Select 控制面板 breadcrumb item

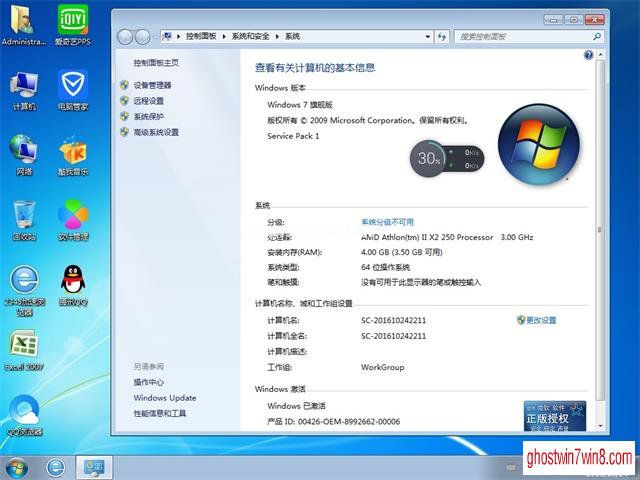tap(201, 36)
